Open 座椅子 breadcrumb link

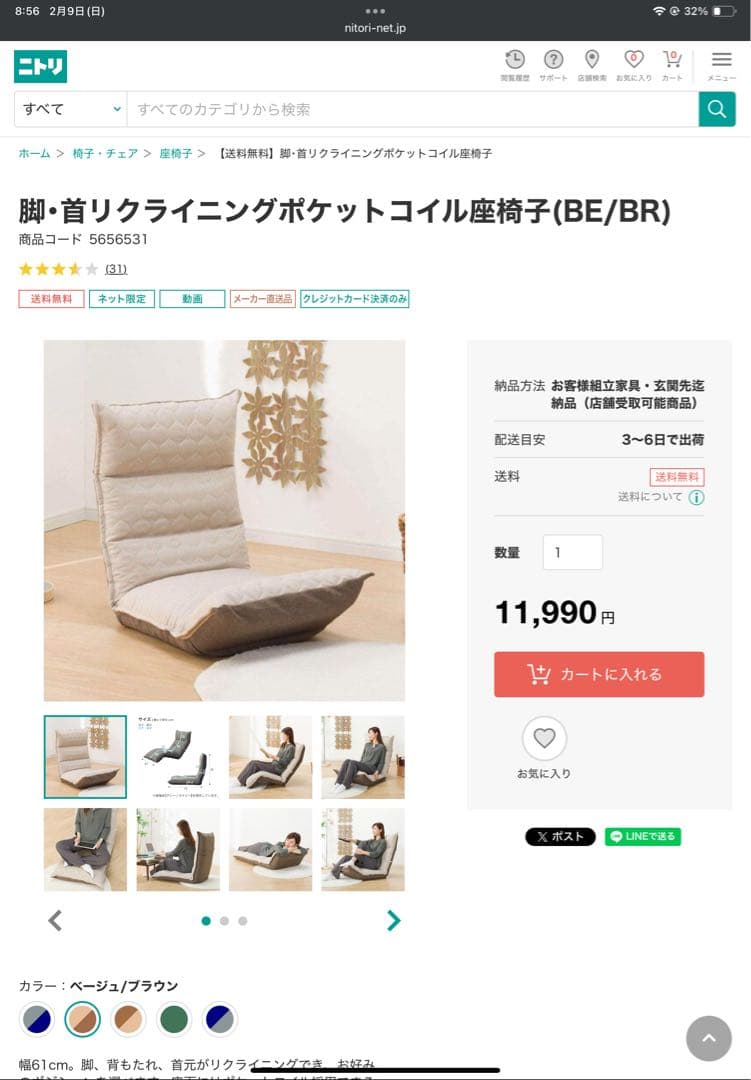176,154
